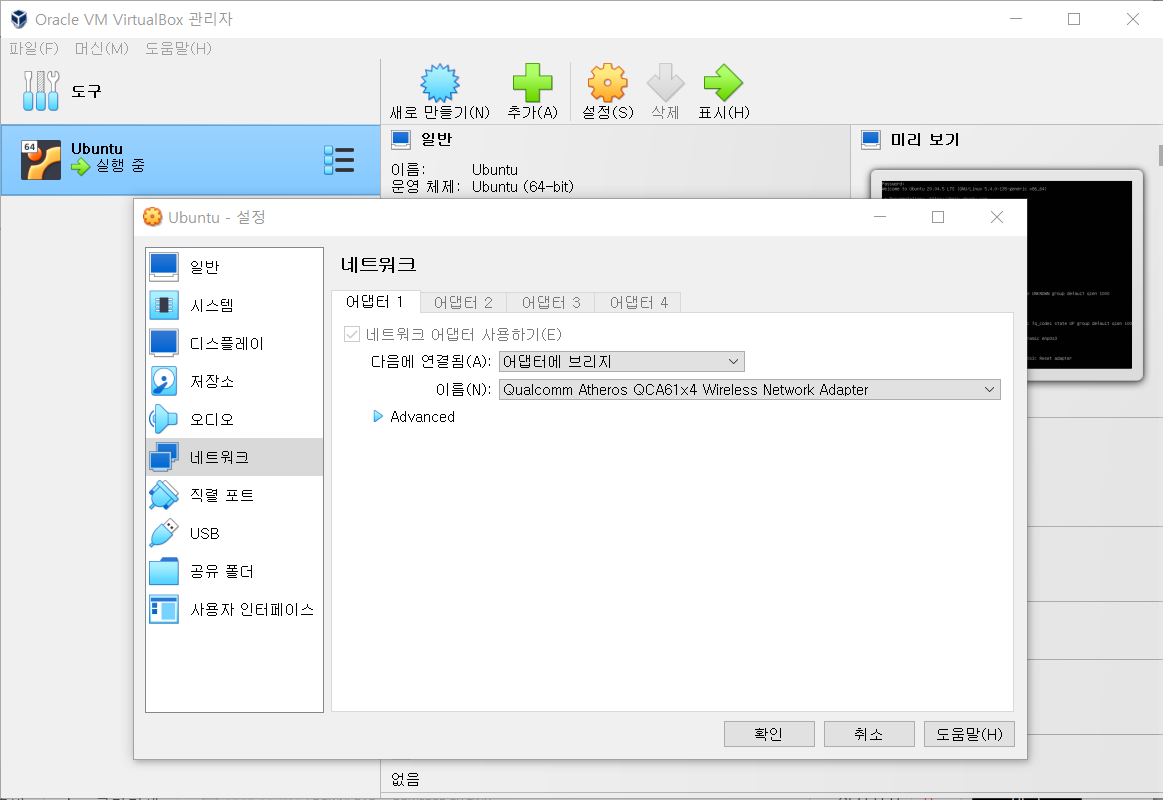Select the USB settings icon

163,532
